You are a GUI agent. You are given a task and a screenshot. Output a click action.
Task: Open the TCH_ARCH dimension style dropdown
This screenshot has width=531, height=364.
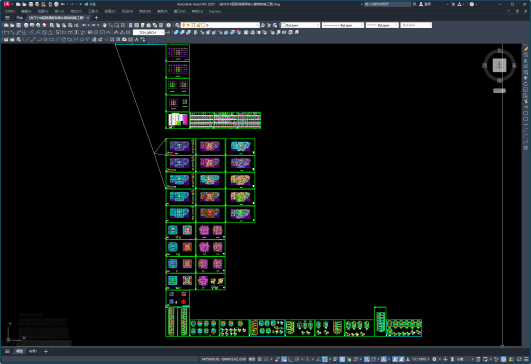pos(149,33)
